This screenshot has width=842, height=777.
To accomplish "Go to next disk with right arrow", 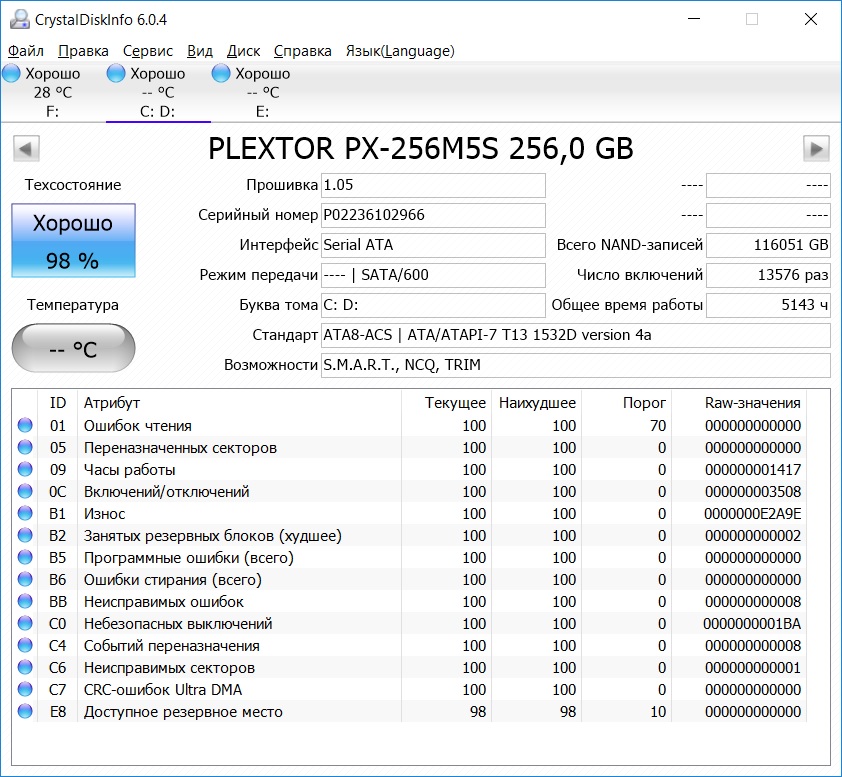I will point(816,148).
